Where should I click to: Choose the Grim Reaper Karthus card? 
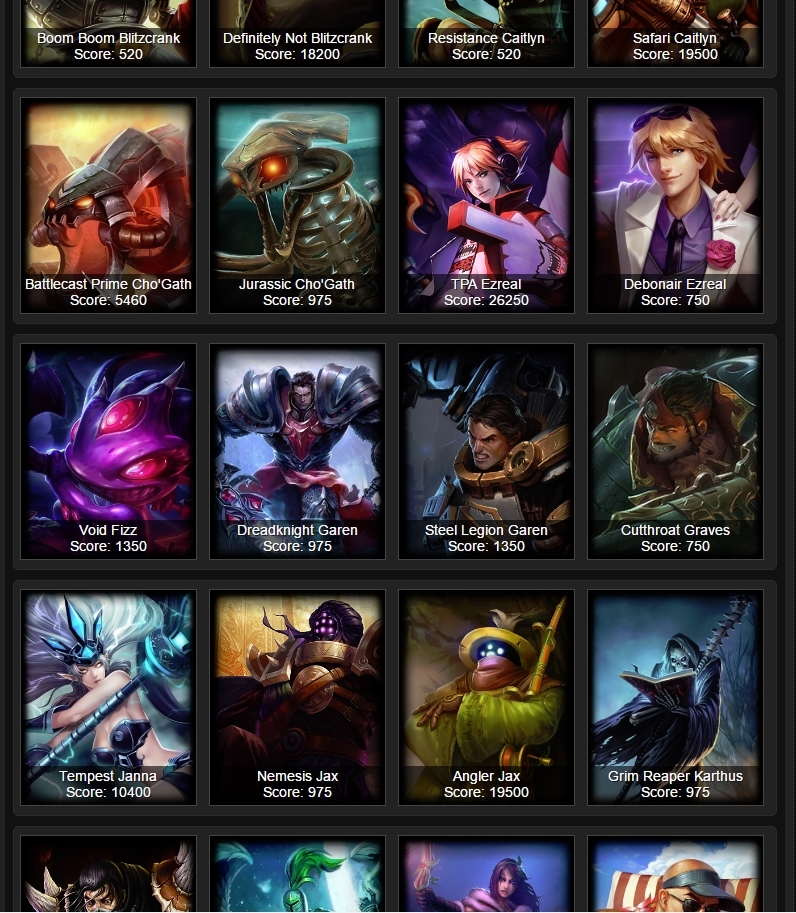675,698
